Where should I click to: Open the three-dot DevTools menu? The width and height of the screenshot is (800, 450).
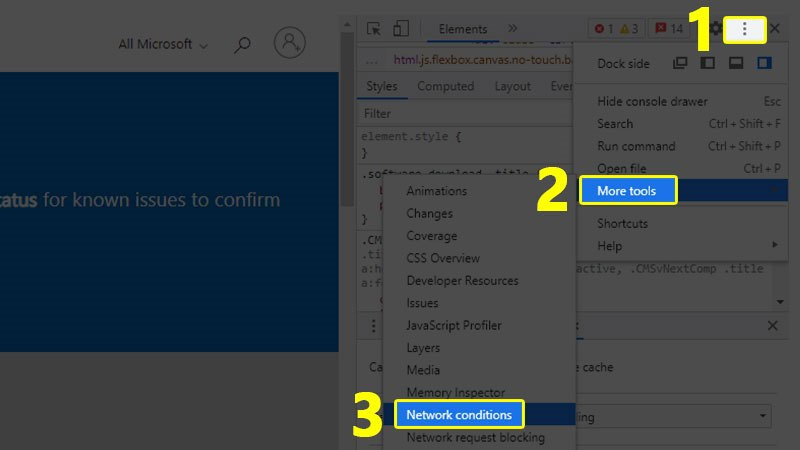744,30
